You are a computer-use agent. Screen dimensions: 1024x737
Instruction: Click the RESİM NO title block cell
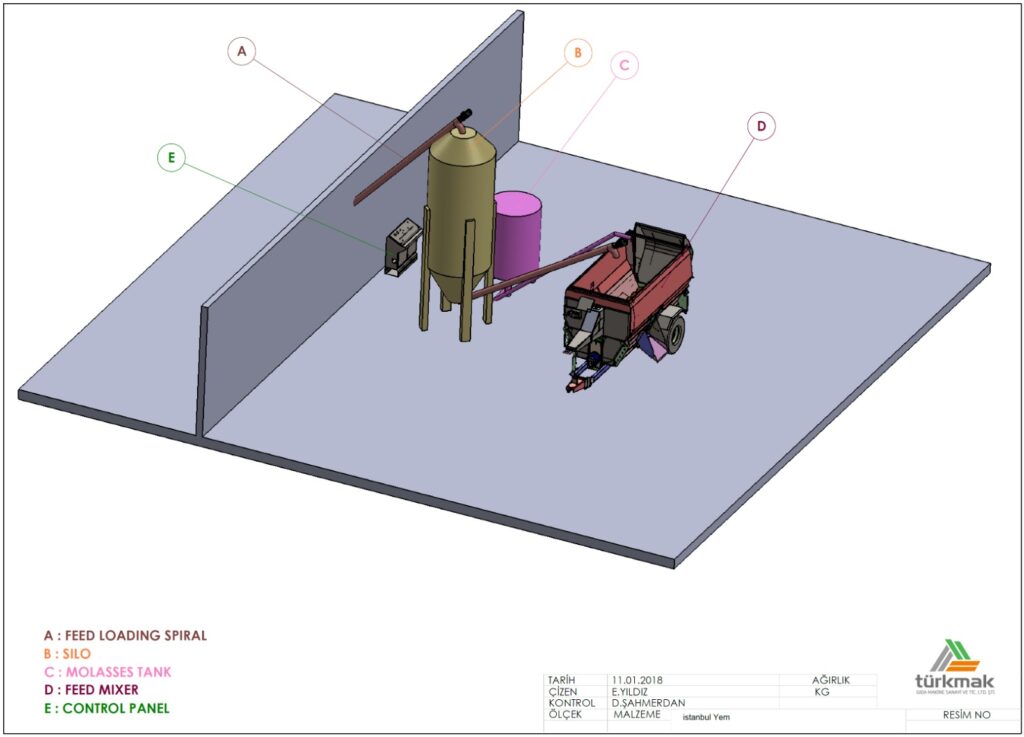pos(966,715)
